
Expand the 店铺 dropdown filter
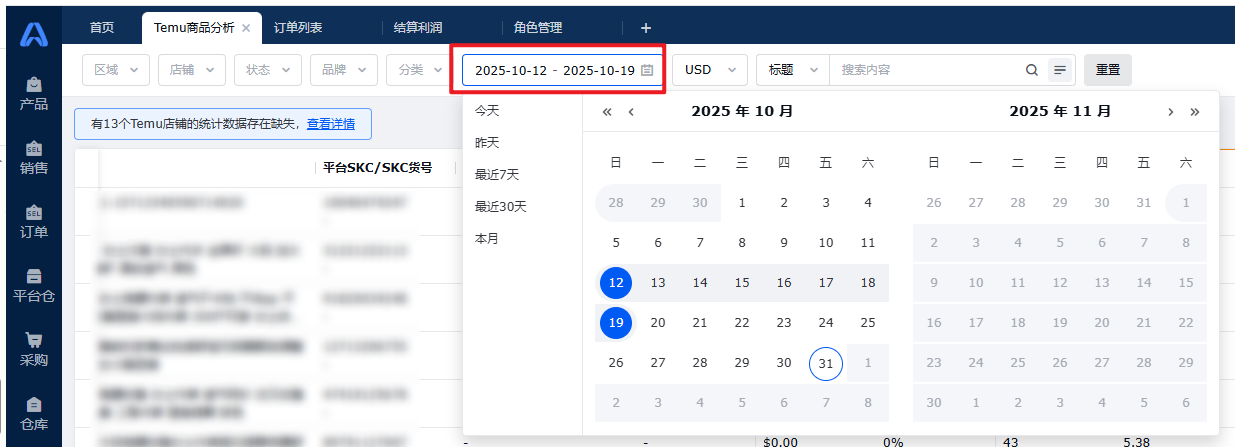click(x=192, y=70)
